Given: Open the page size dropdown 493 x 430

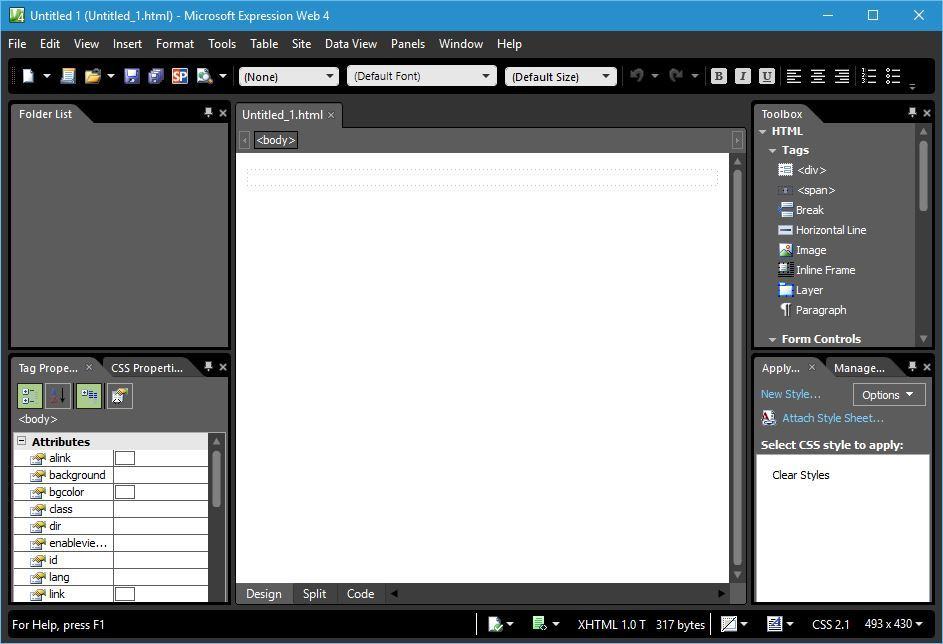Looking at the screenshot, I should (893, 624).
